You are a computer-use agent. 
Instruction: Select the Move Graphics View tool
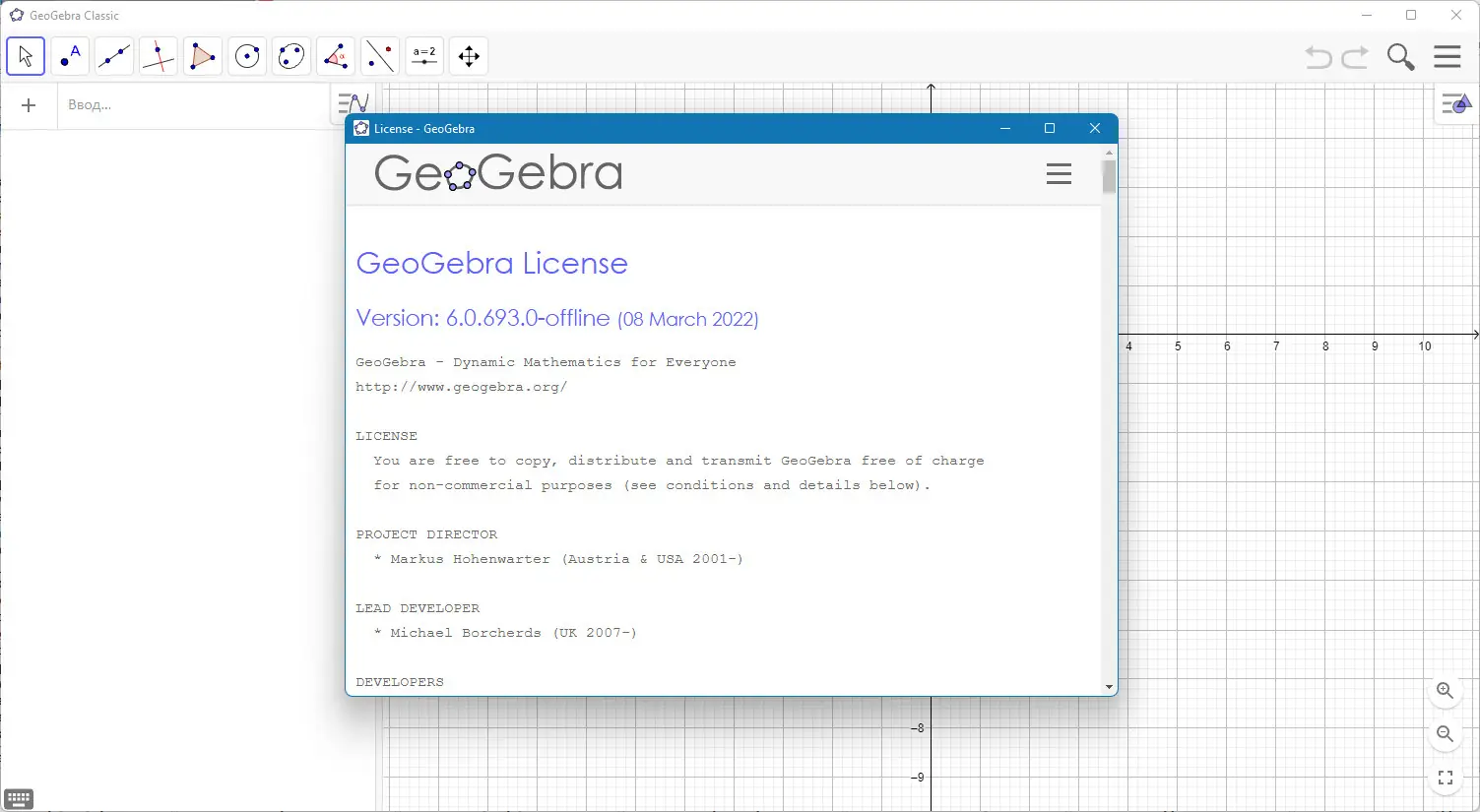(x=469, y=56)
